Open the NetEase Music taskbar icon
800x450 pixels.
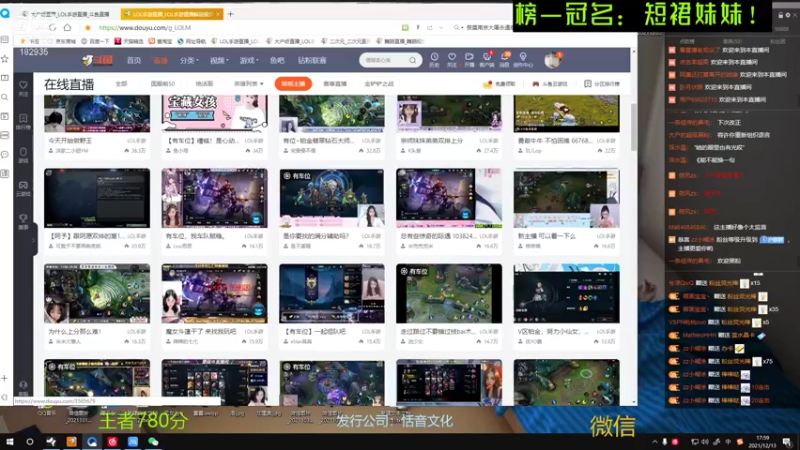click(112, 442)
